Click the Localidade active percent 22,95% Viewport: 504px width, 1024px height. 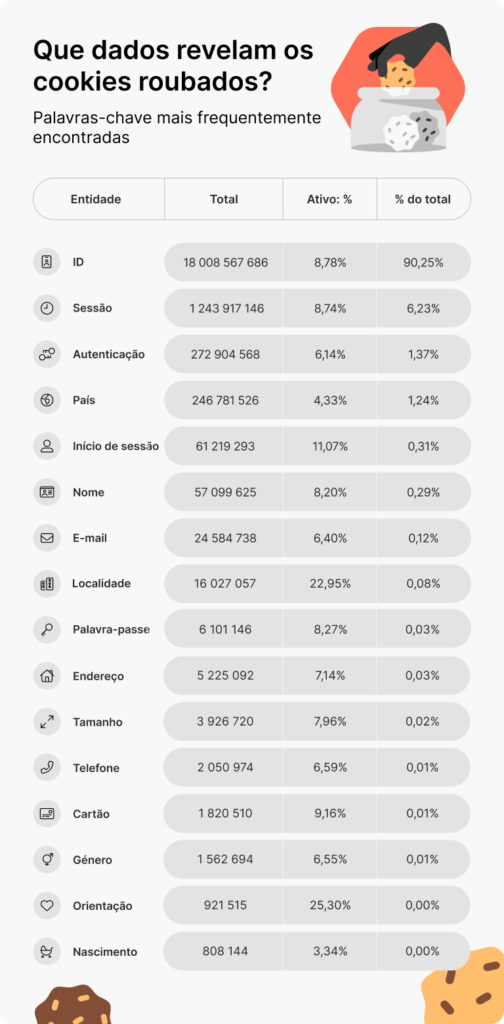tap(330, 584)
